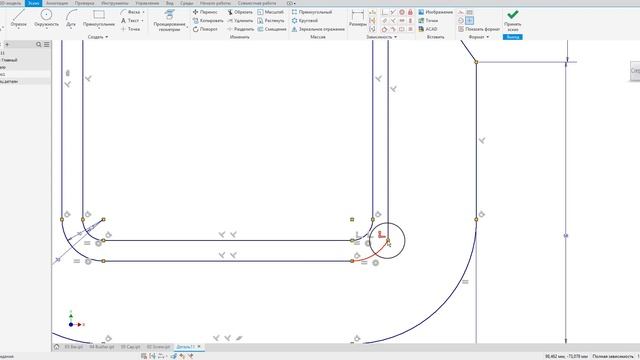Choose the Смещение offset tool
This screenshot has height=360, width=640.
272,29
